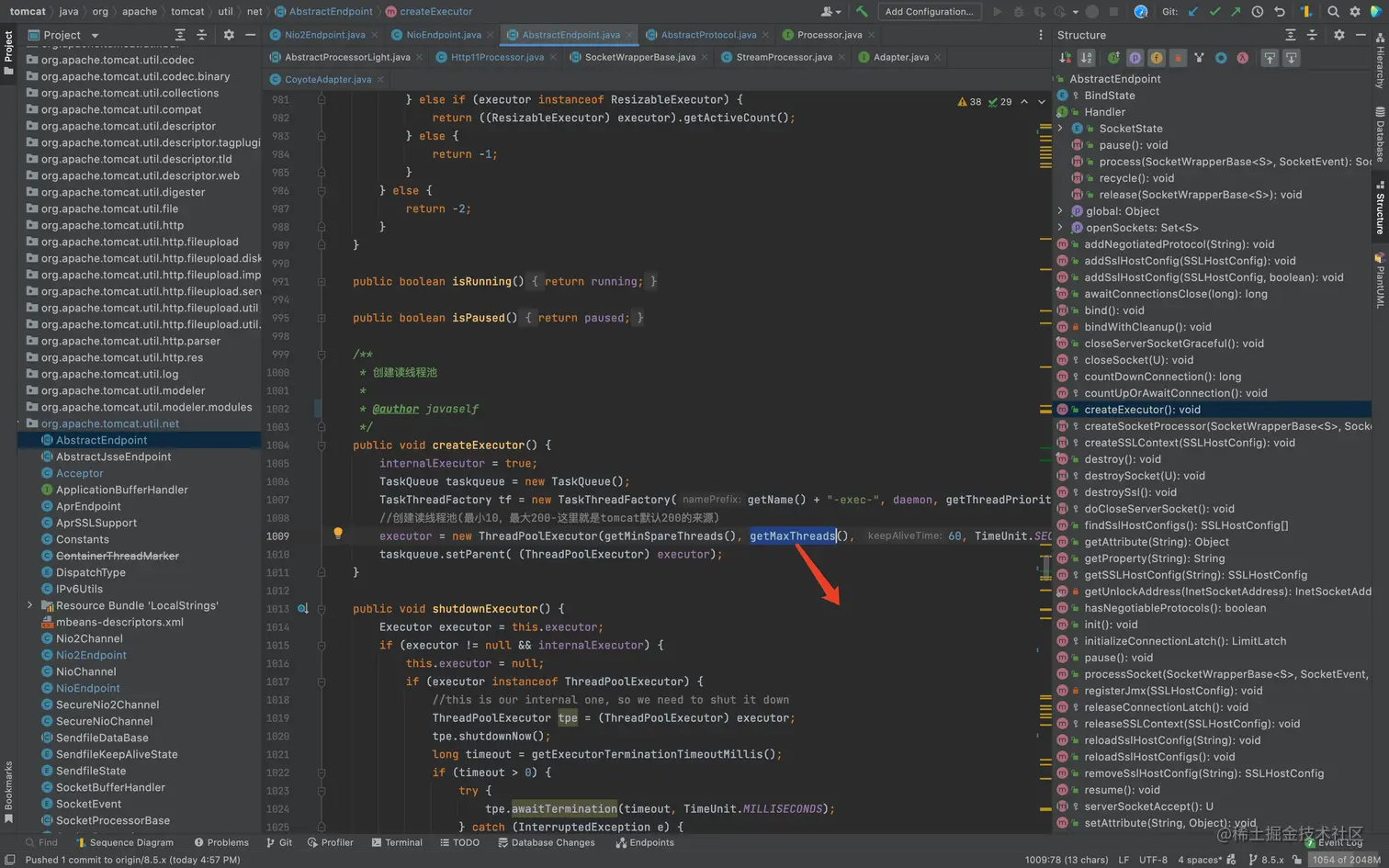Click the 4 spaces indent setting
Viewport: 1389px width, 868px height.
1200,860
